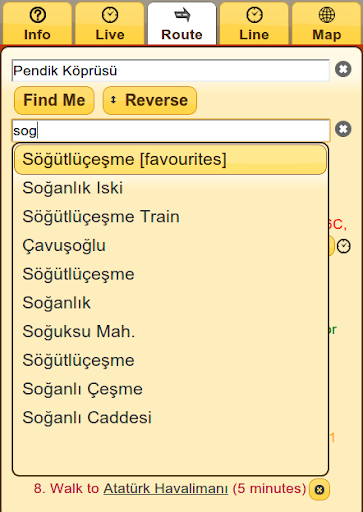The image size is (363, 512).
Task: Open Atatürk Havalimanı link
Action: tap(166, 489)
